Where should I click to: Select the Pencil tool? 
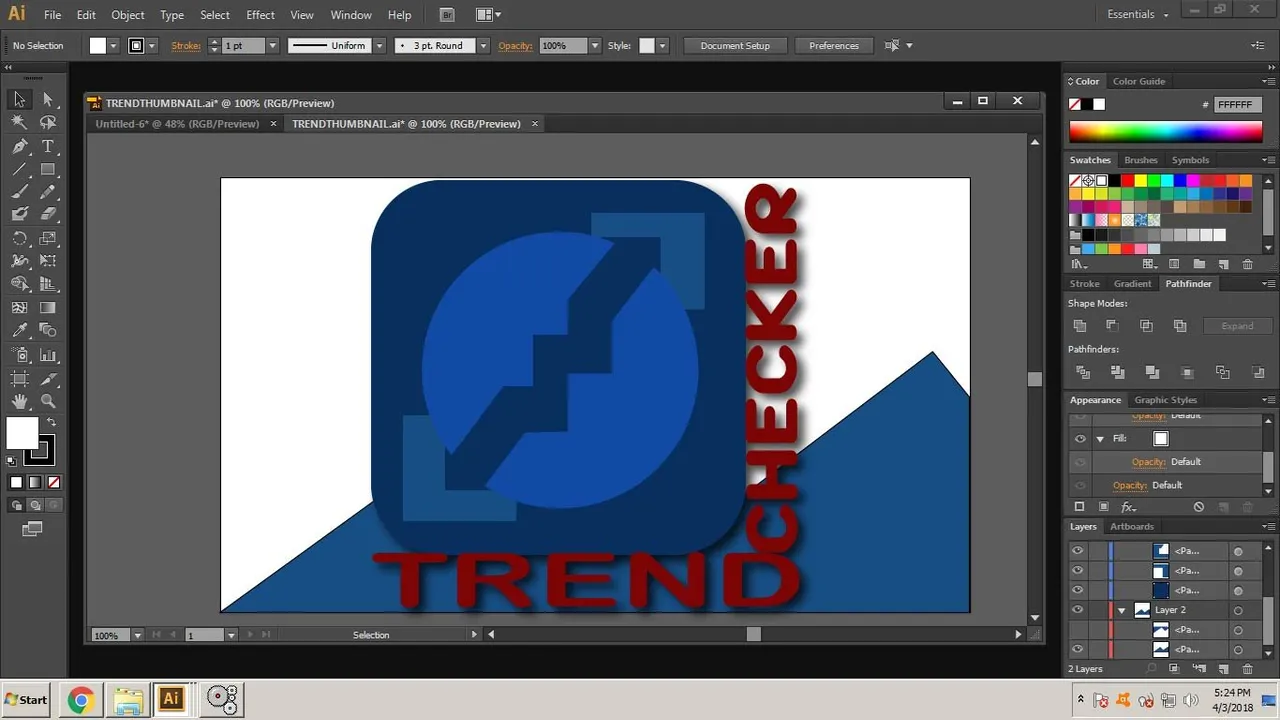(47, 192)
